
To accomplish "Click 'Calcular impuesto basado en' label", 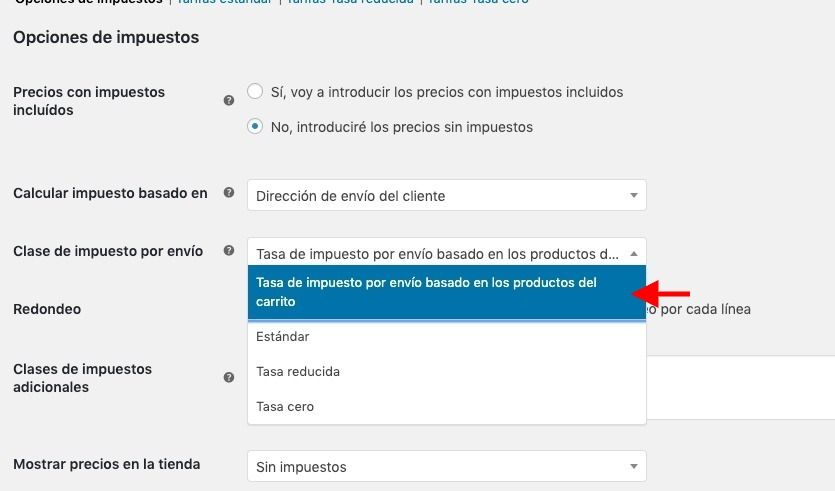I will [x=110, y=193].
